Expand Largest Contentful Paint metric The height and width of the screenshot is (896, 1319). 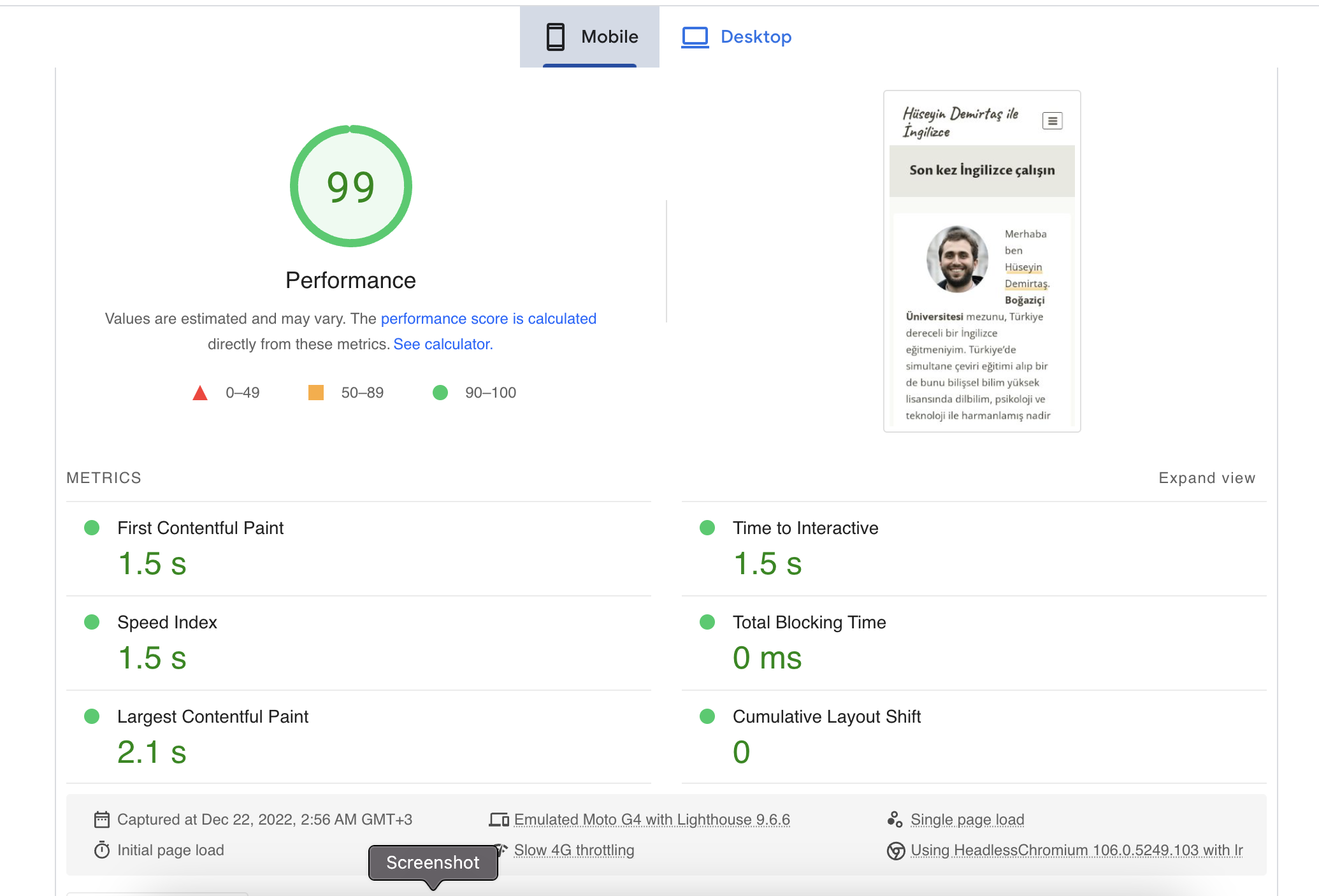pyautogui.click(x=213, y=717)
